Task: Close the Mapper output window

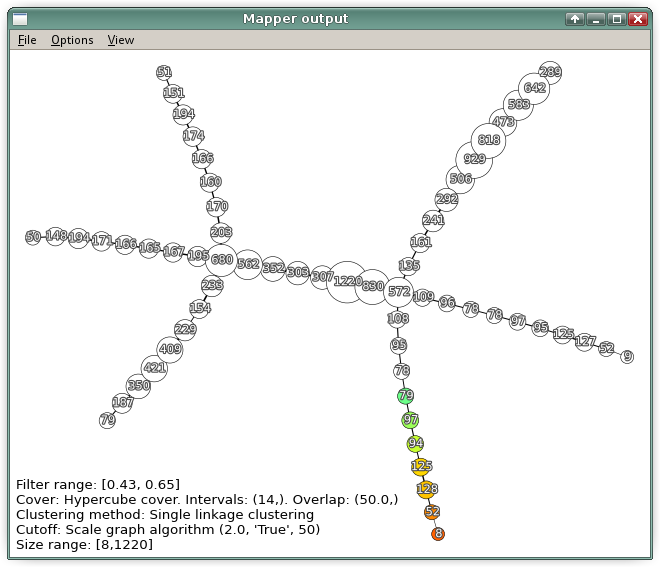Action: pos(638,19)
